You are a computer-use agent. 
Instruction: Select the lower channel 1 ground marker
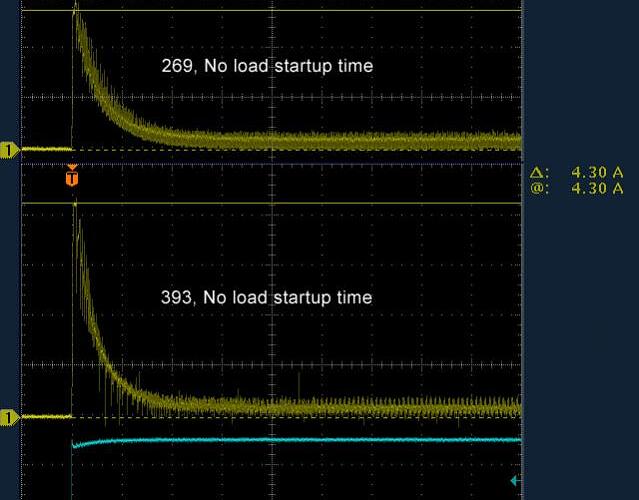pos(9,418)
